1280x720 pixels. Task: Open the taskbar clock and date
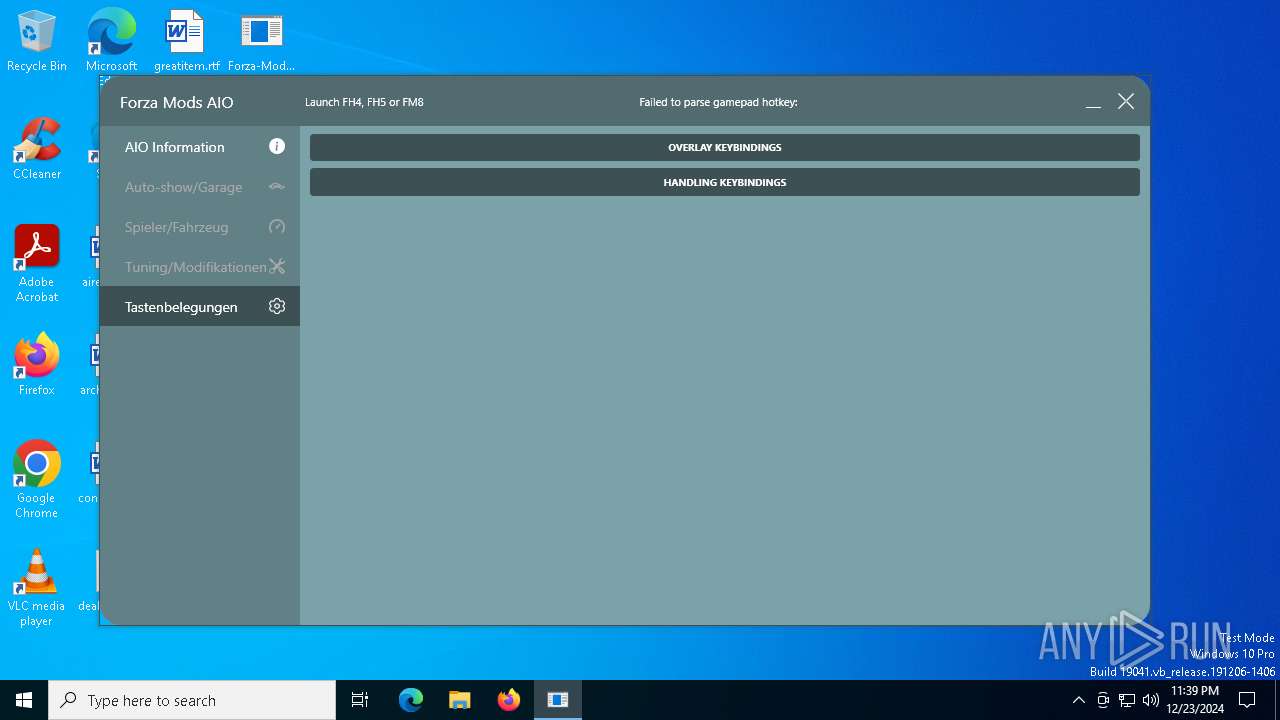(x=1195, y=700)
